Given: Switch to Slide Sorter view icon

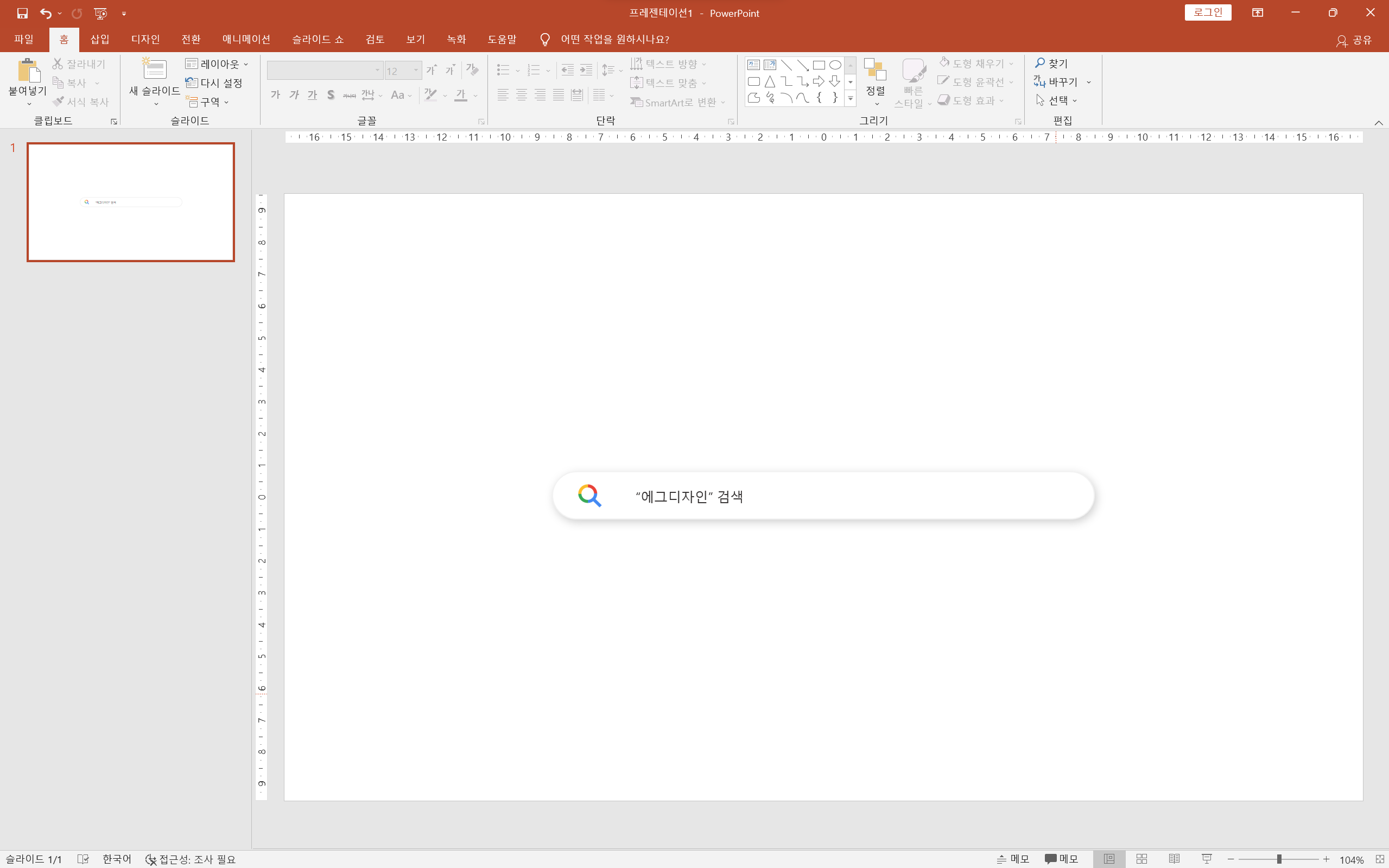Looking at the screenshot, I should pyautogui.click(x=1141, y=859).
